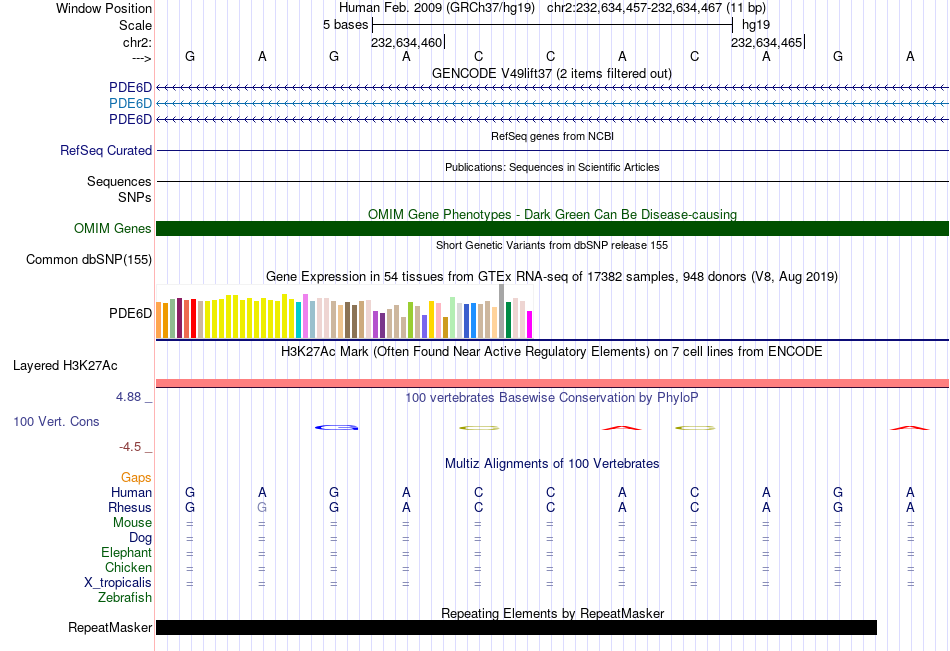Click the hg19 scale label
The height and width of the screenshot is (651, 950).
point(756,25)
